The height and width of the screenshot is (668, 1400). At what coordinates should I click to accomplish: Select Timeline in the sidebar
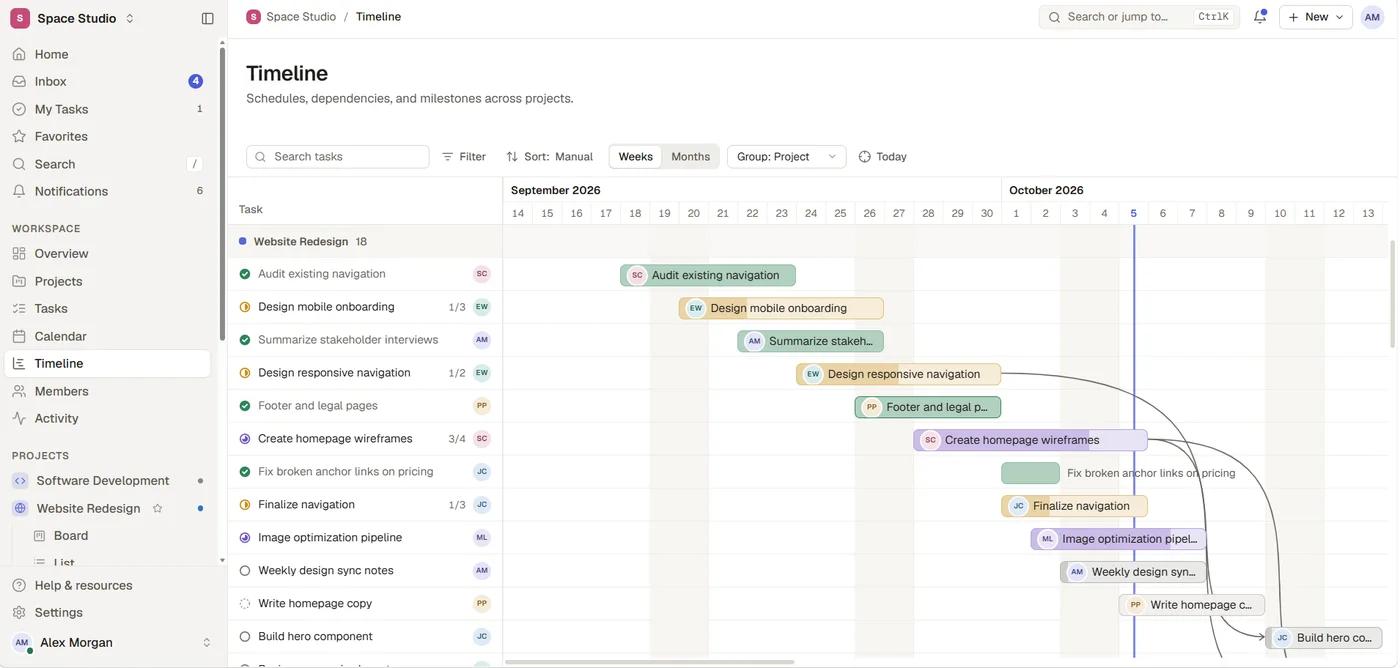(110, 364)
